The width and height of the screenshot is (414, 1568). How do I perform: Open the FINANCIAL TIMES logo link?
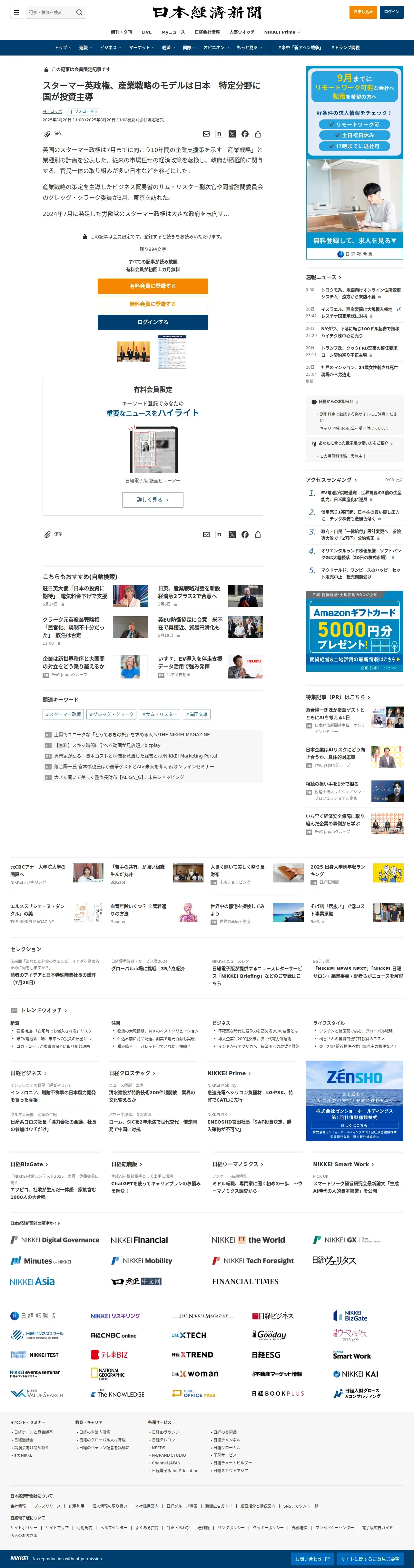click(245, 1281)
